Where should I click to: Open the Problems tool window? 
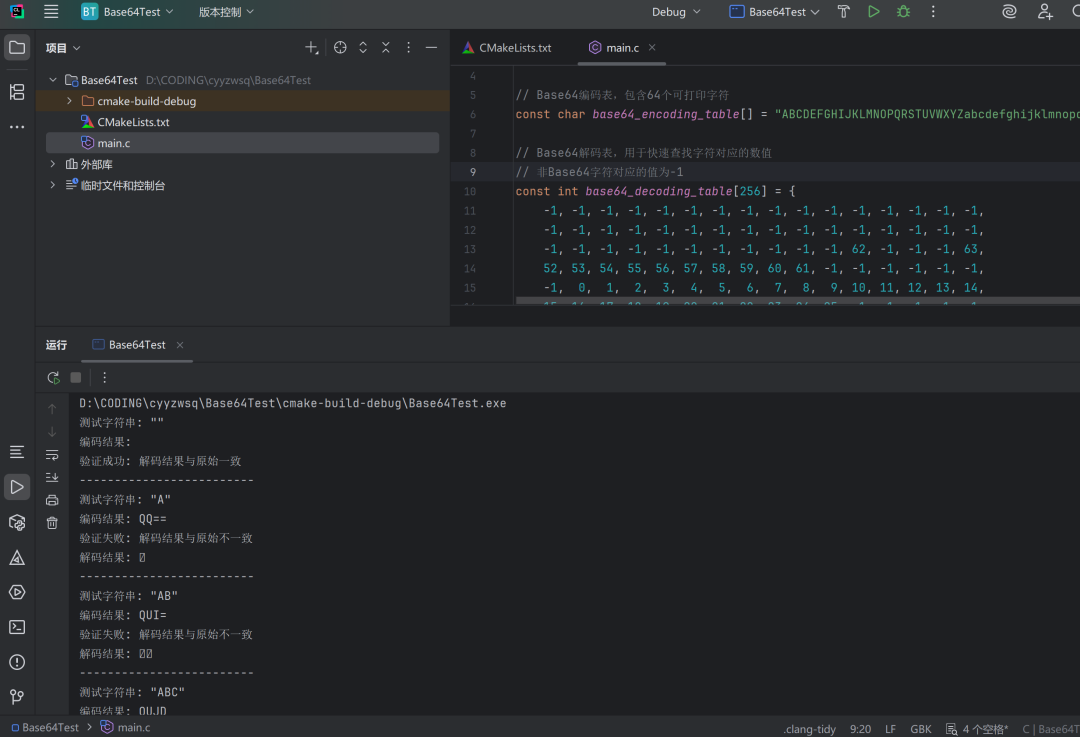[x=17, y=662]
